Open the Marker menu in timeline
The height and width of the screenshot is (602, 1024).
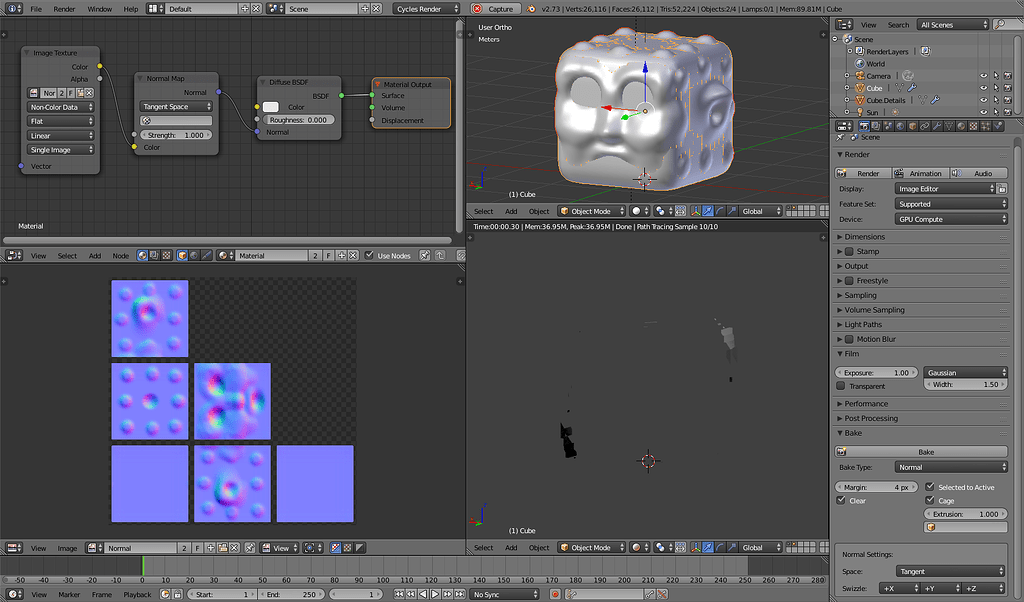pyautogui.click(x=69, y=595)
